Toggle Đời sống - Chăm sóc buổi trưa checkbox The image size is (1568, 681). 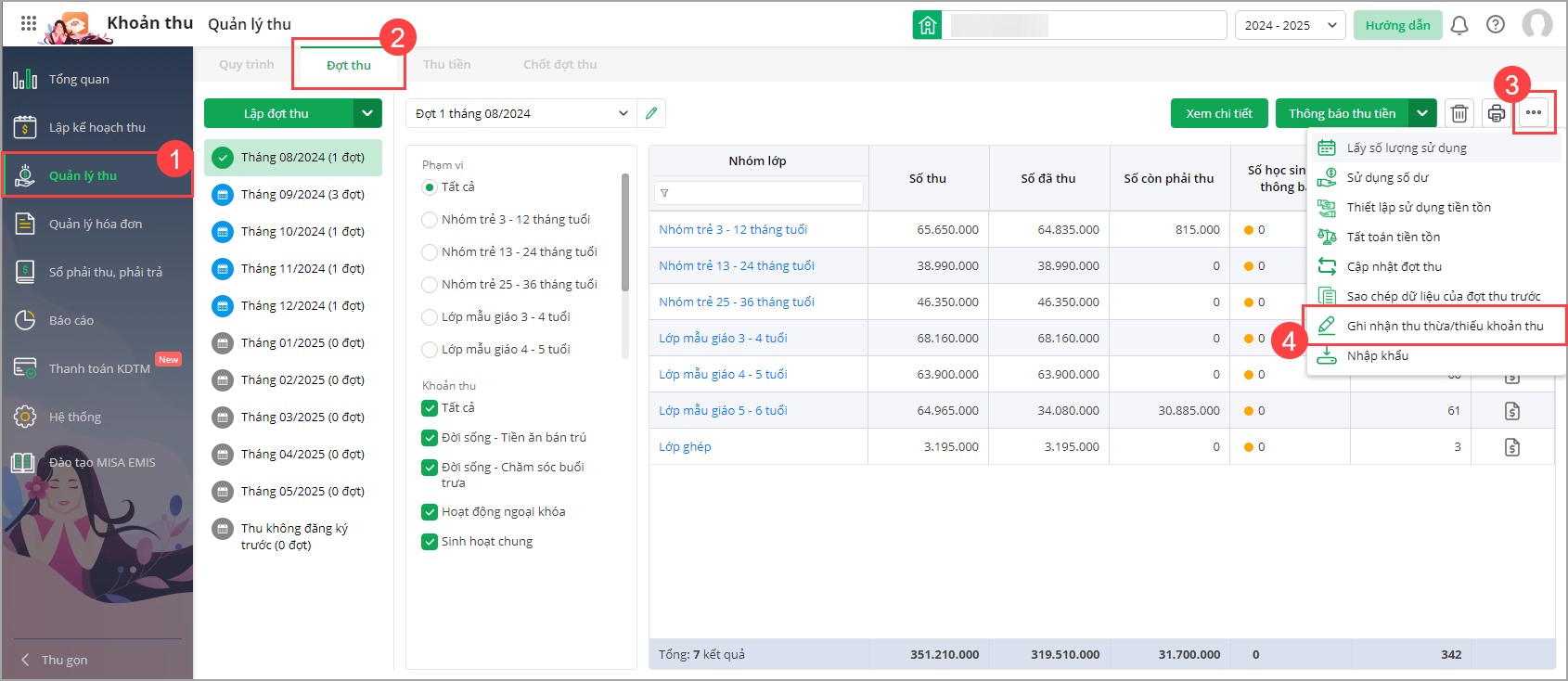coord(430,468)
